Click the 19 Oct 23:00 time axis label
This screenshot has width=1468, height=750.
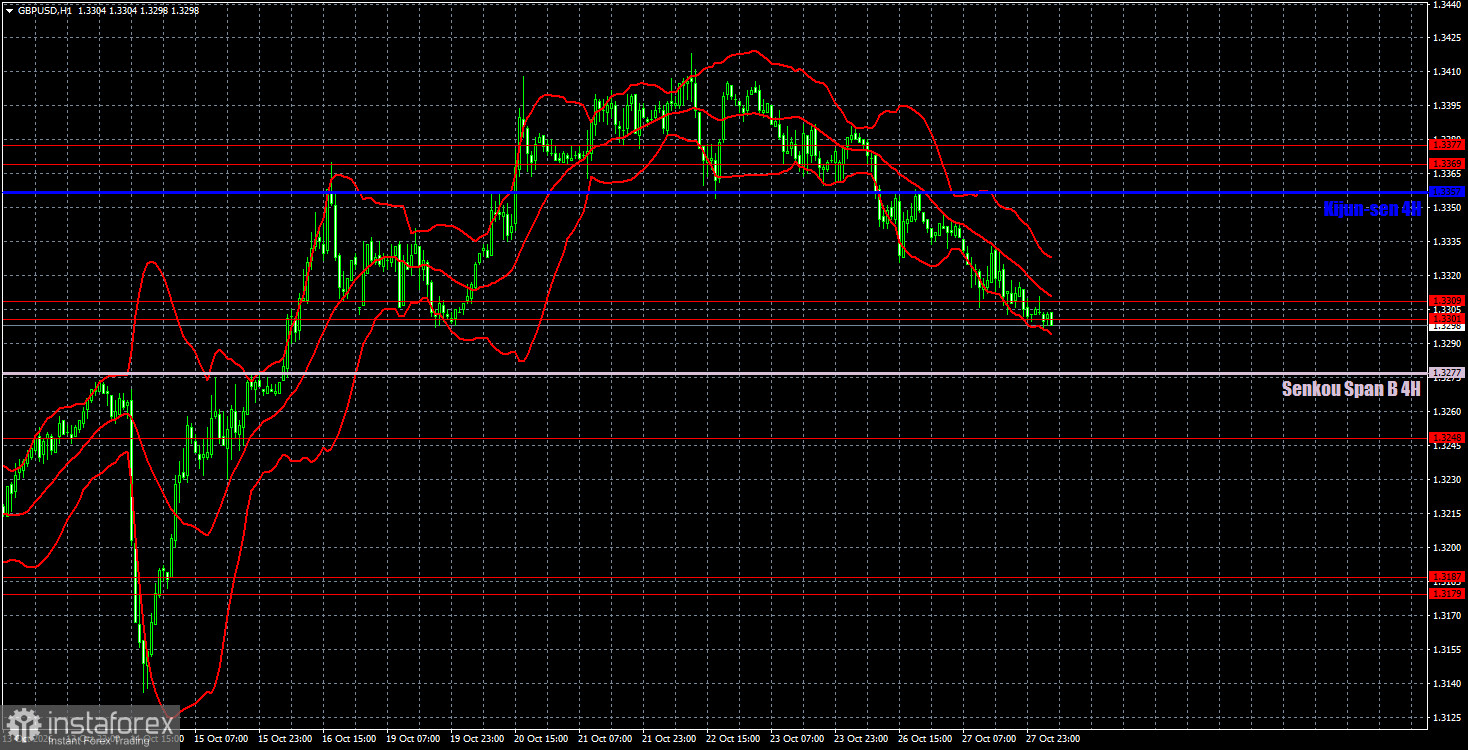(x=477, y=739)
